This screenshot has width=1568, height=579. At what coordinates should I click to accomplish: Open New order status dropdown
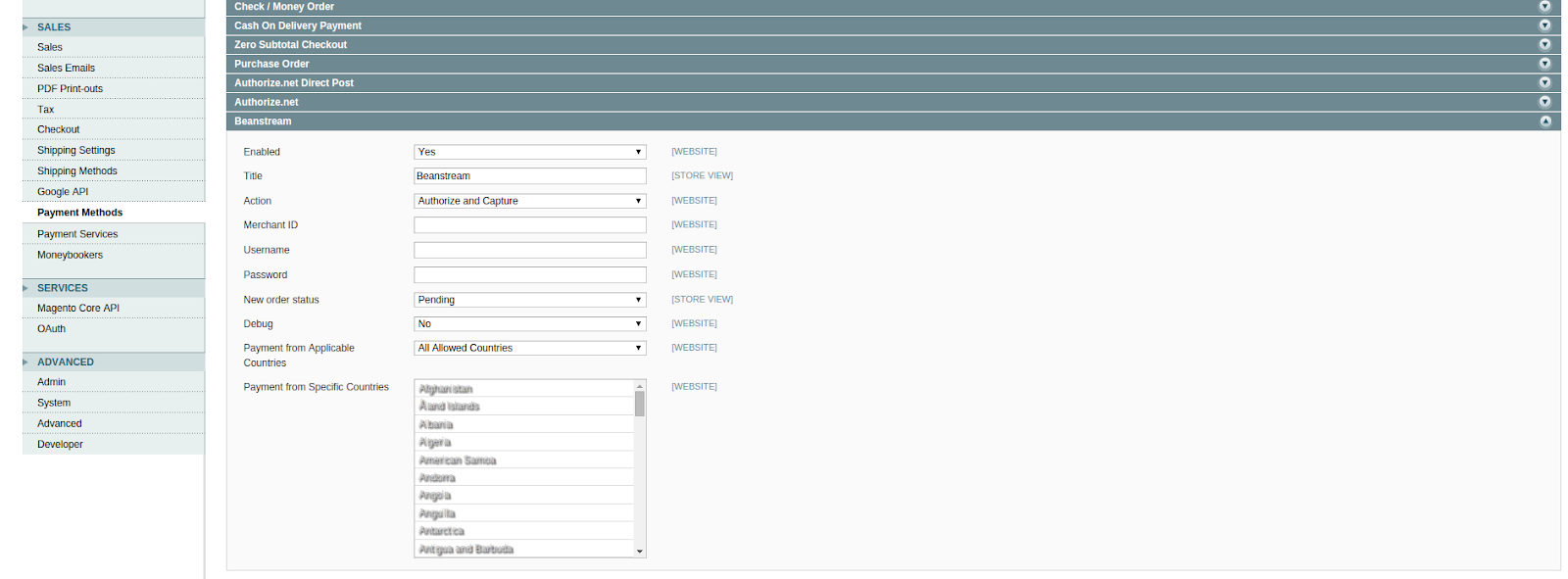click(530, 300)
